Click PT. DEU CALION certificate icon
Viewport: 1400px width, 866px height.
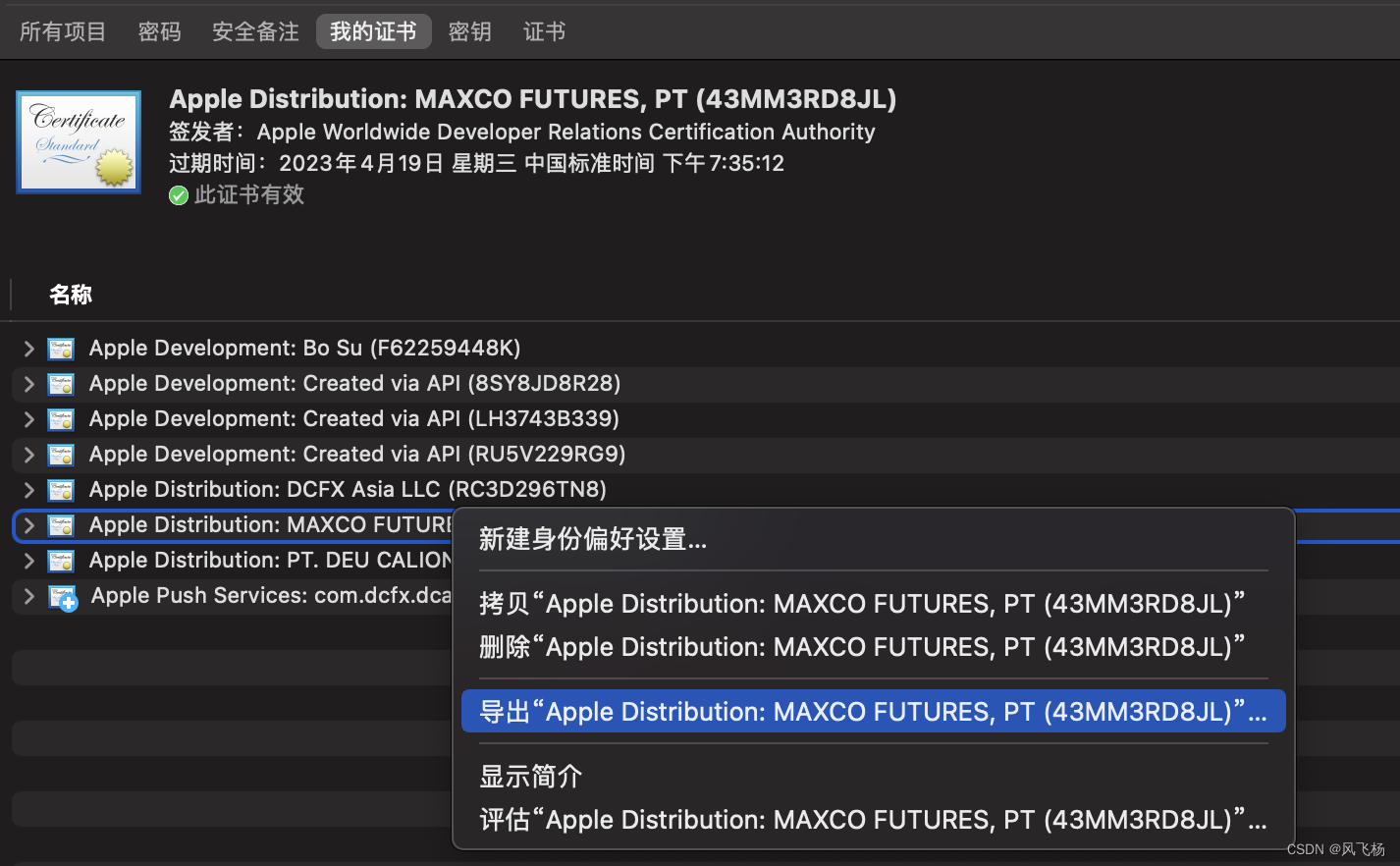[61, 561]
